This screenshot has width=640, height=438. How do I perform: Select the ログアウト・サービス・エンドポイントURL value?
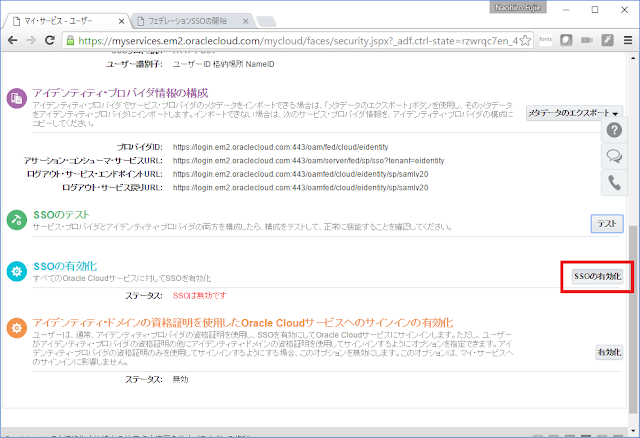pyautogui.click(x=300, y=174)
